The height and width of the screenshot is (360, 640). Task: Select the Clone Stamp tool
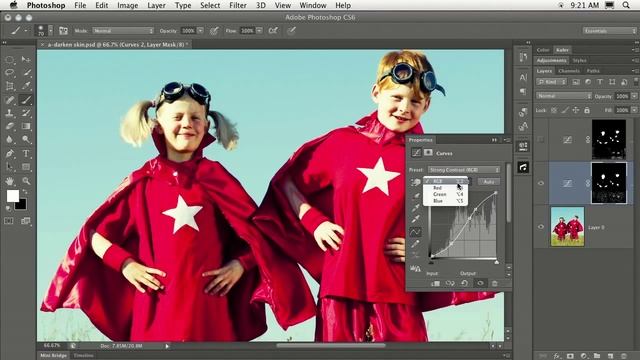(x=10, y=113)
